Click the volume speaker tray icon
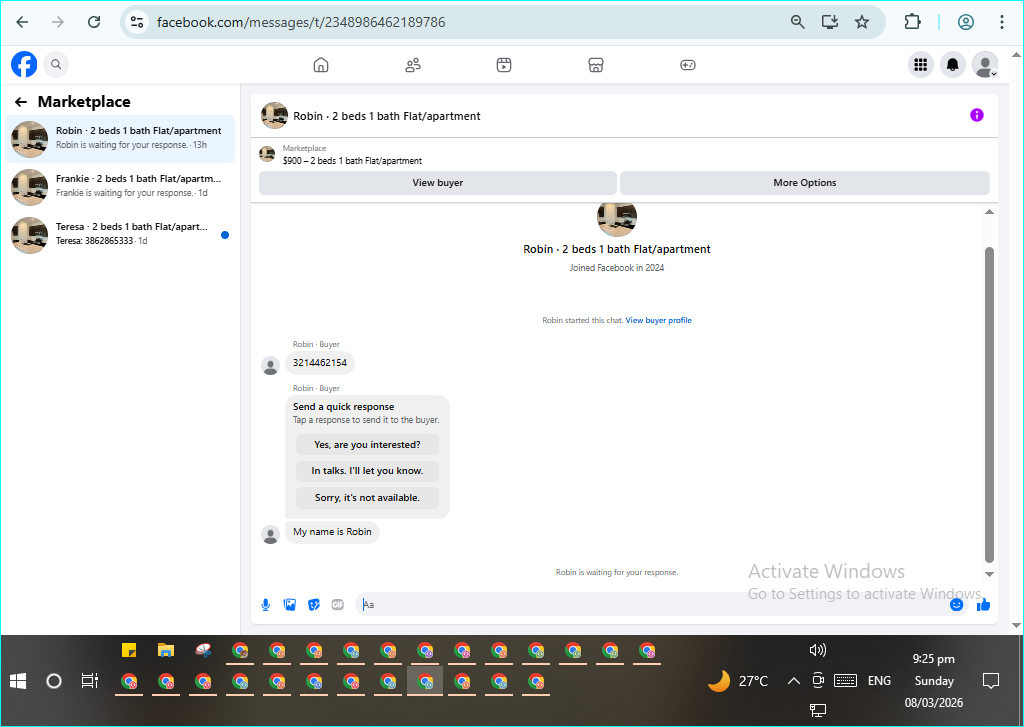Image resolution: width=1024 pixels, height=727 pixels. pyautogui.click(x=817, y=650)
